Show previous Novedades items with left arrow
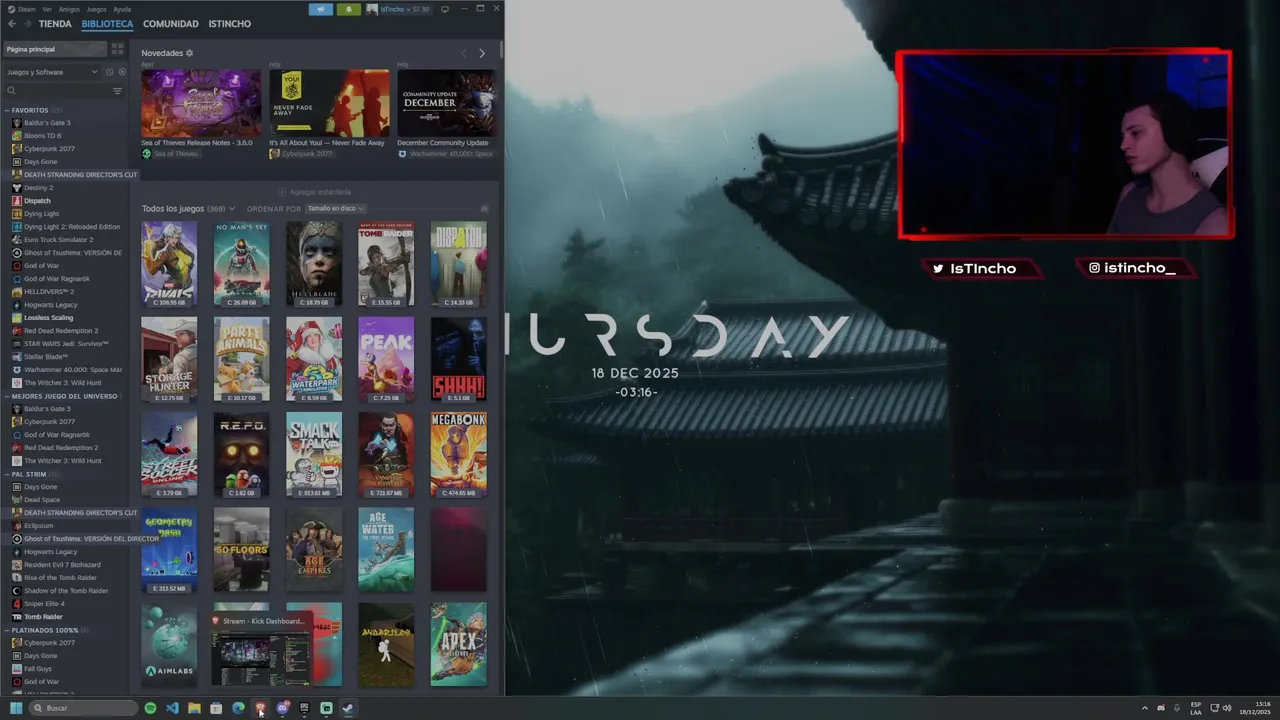This screenshot has width=1280, height=720. [463, 53]
